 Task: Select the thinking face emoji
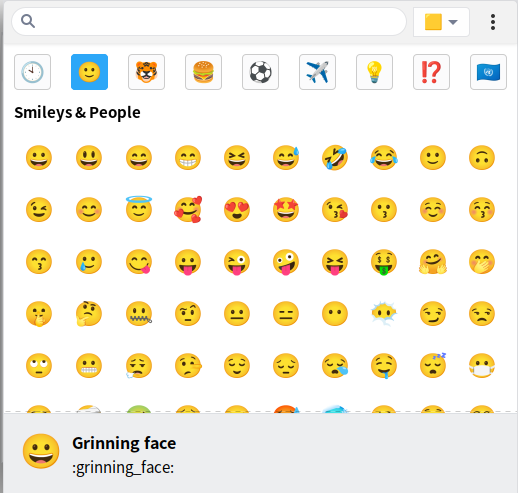[89, 314]
